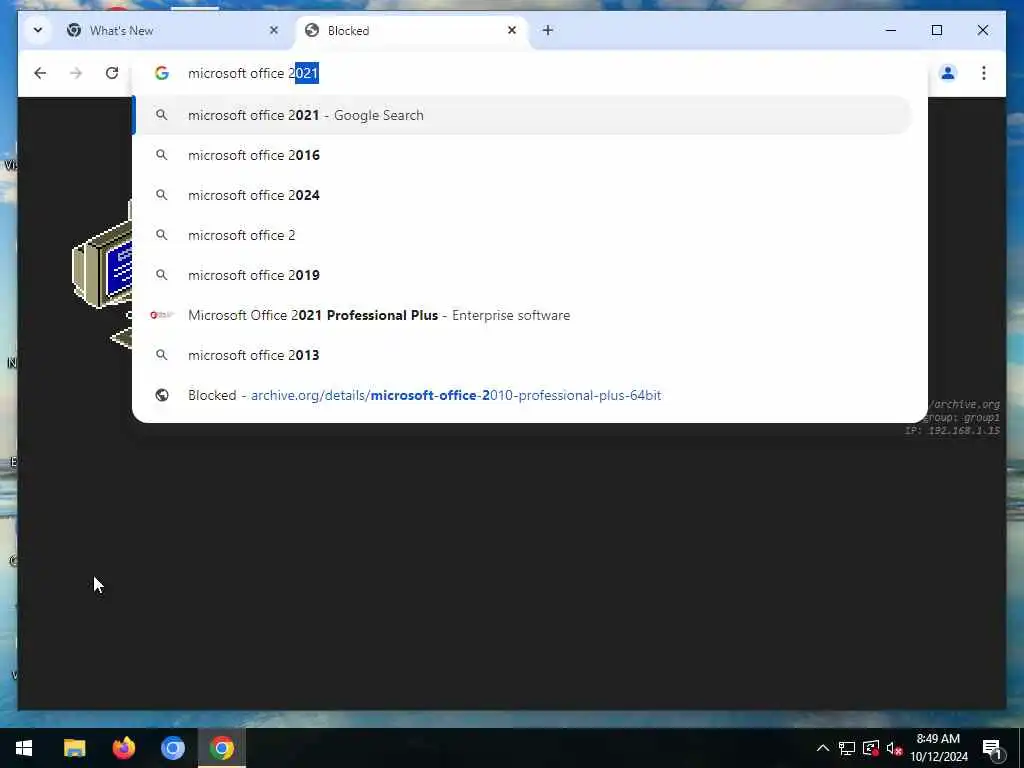Choose 'microsoft office 2021 - Google Search' suggestion

(522, 116)
